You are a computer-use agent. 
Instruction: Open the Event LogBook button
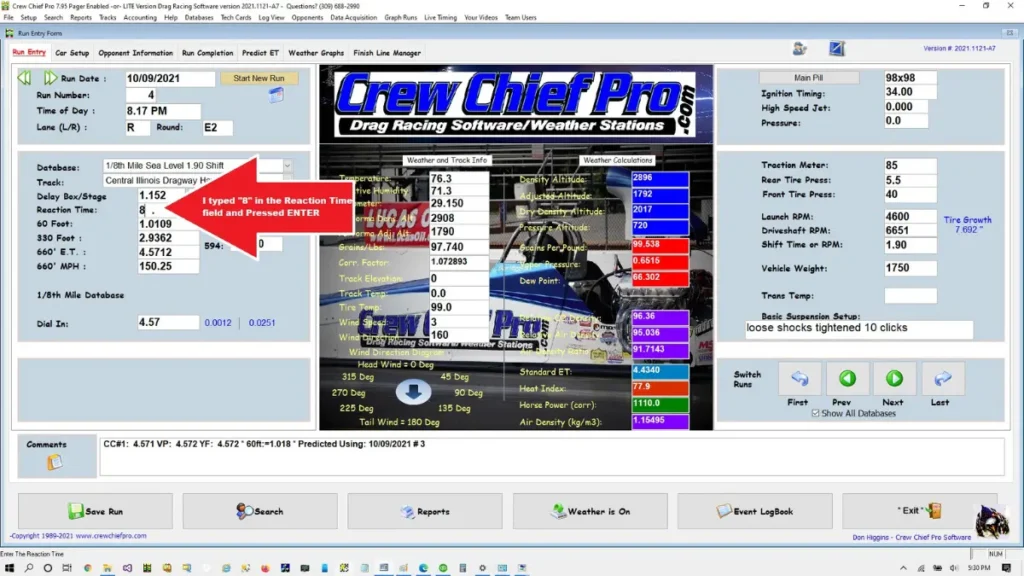pyautogui.click(x=755, y=511)
